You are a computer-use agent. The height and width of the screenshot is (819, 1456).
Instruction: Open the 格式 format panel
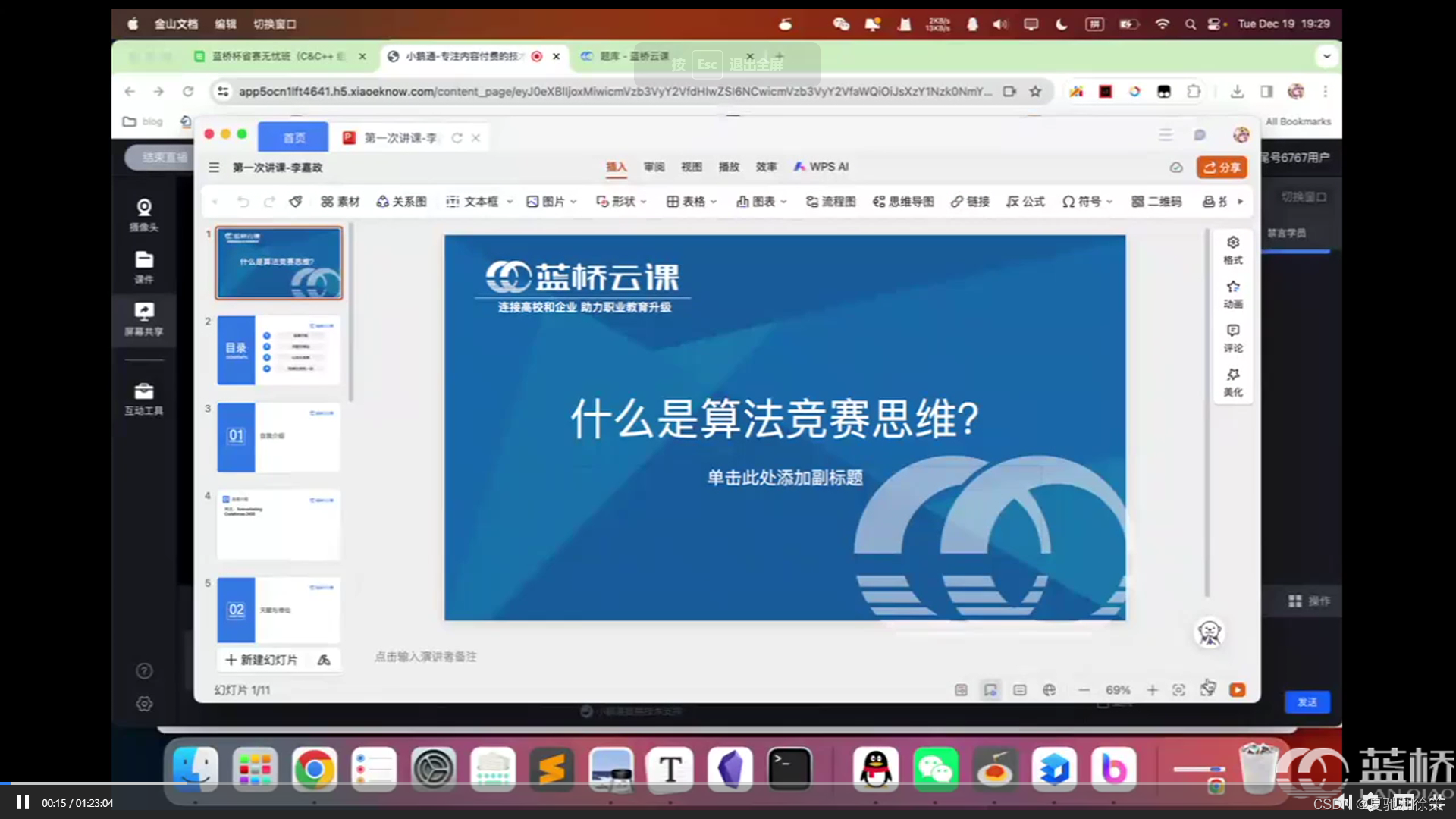pyautogui.click(x=1233, y=249)
